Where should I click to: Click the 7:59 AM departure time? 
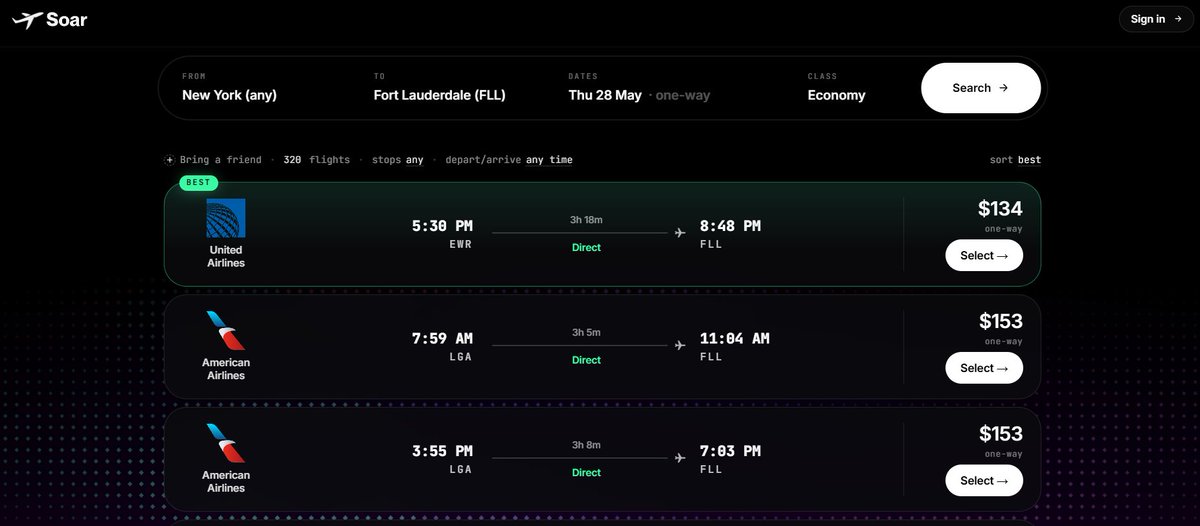coord(442,338)
